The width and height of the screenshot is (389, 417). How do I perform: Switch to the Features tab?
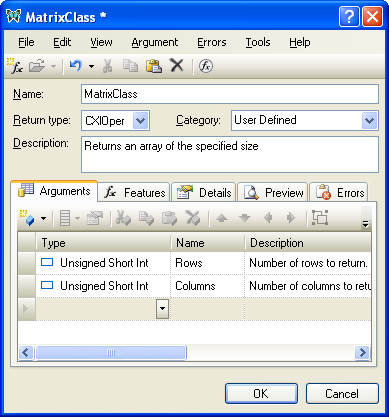pos(134,193)
